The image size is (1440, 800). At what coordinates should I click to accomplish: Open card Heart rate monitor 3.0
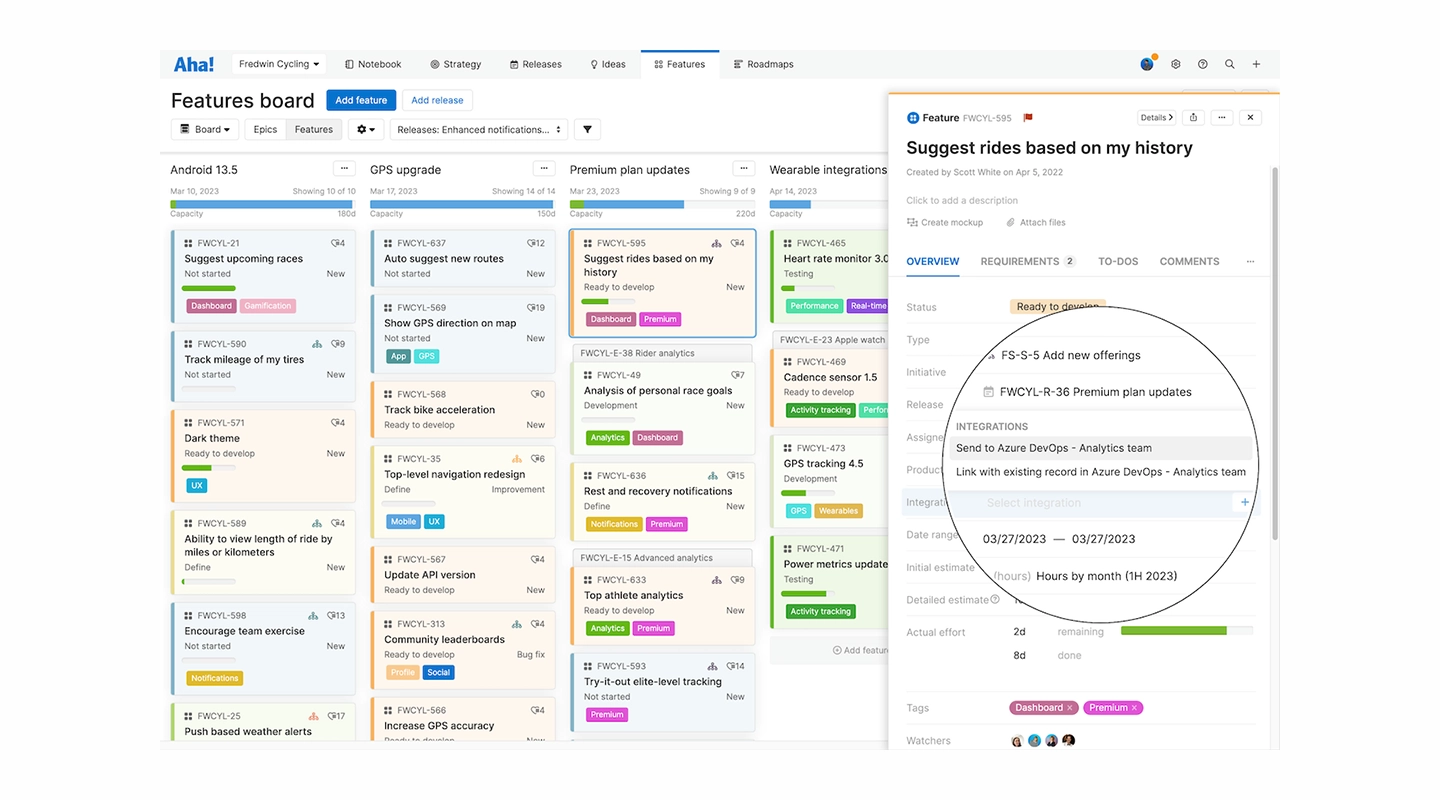[830, 276]
